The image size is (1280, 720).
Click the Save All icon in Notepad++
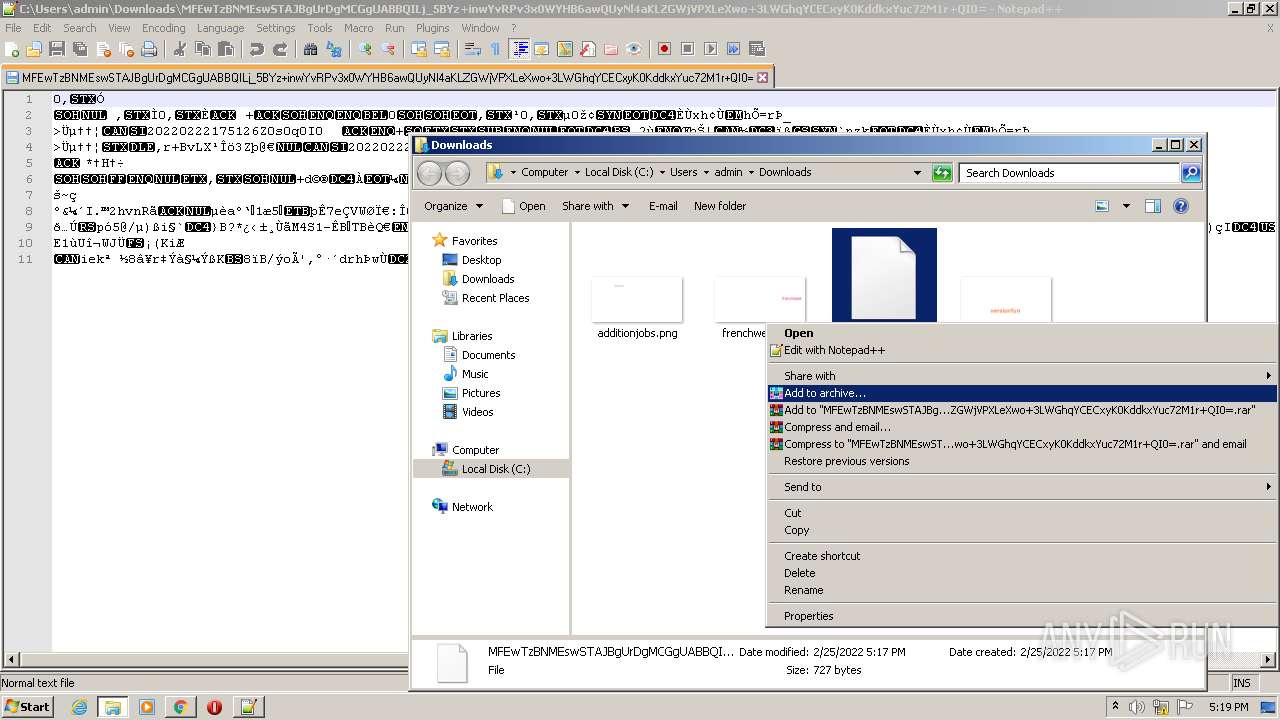[x=80, y=48]
